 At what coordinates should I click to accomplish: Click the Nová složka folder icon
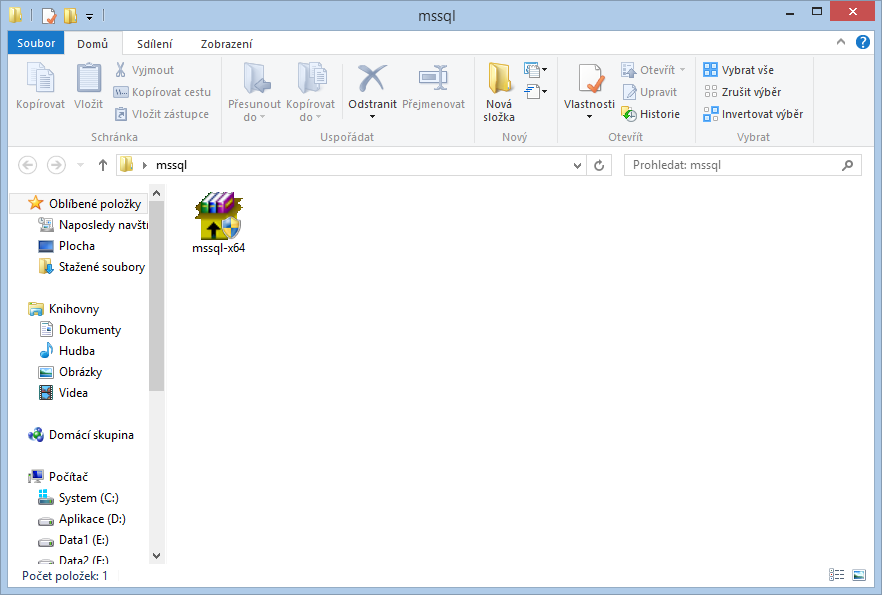point(499,80)
